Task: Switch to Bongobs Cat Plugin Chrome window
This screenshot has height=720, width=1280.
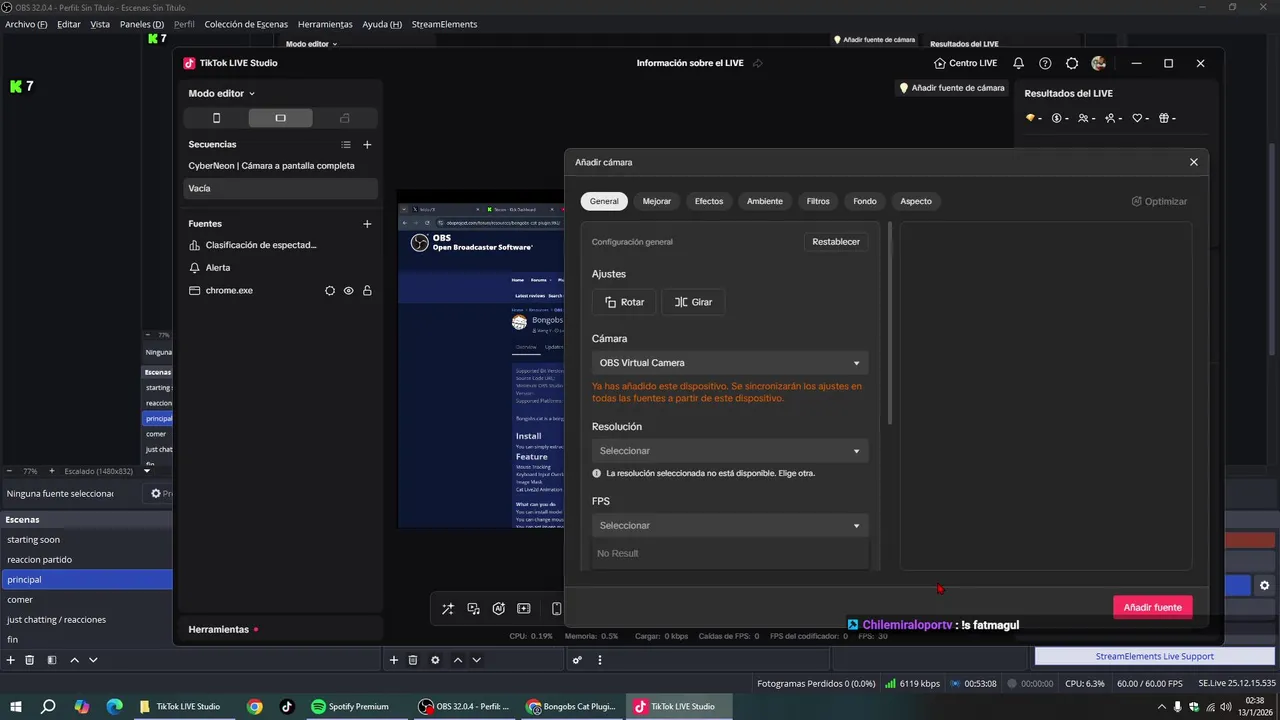Action: tap(572, 706)
